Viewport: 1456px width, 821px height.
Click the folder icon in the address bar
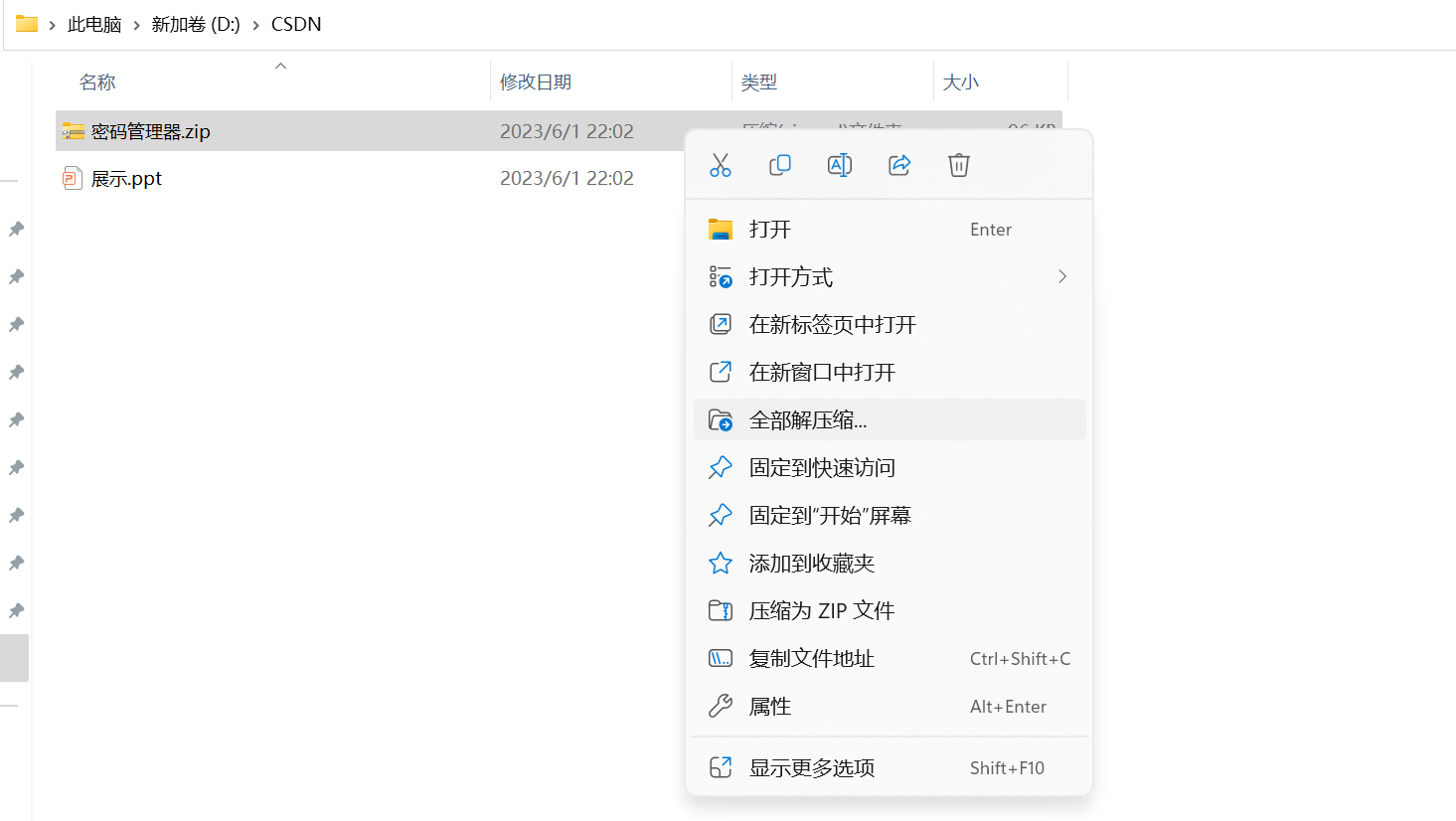(x=27, y=24)
